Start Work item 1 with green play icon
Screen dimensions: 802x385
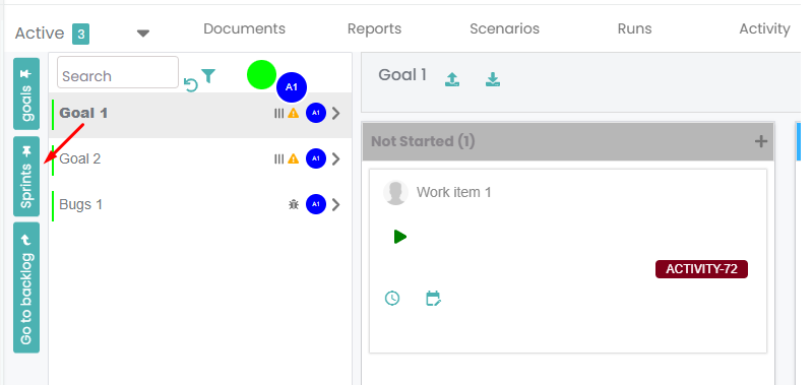(x=400, y=237)
